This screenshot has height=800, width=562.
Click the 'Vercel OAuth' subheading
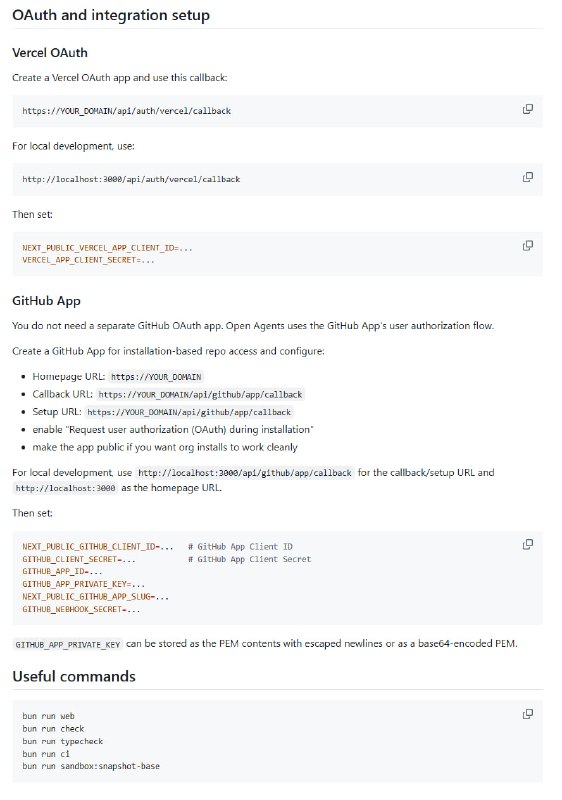pos(49,53)
